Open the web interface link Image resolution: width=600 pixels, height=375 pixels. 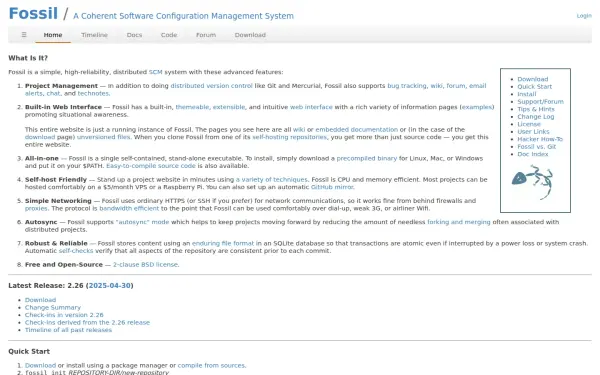click(x=311, y=107)
